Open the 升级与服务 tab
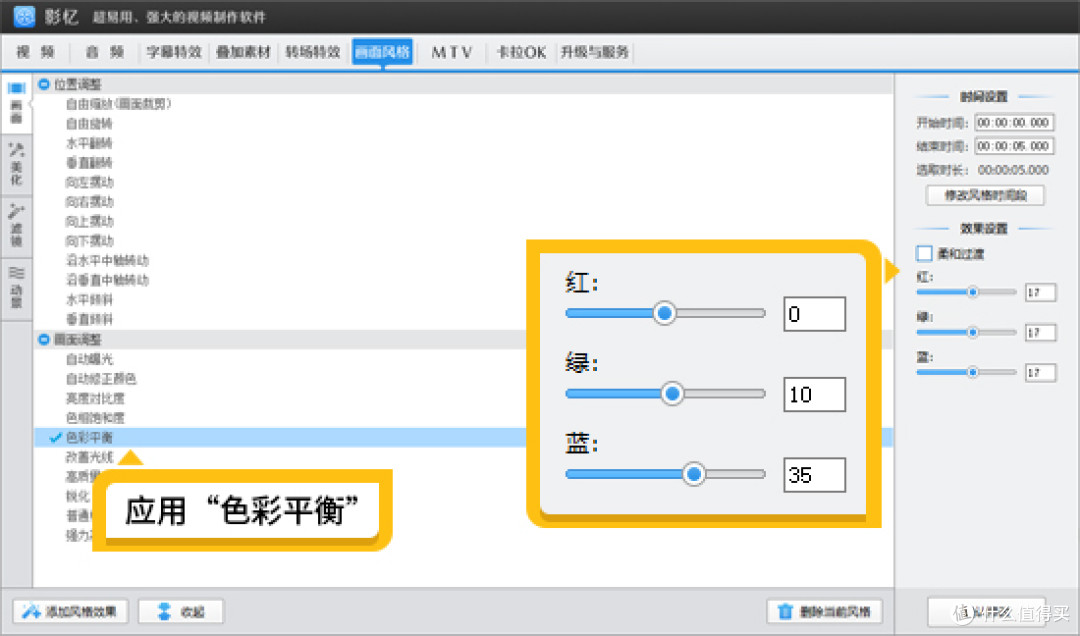This screenshot has width=1080, height=636. (594, 52)
